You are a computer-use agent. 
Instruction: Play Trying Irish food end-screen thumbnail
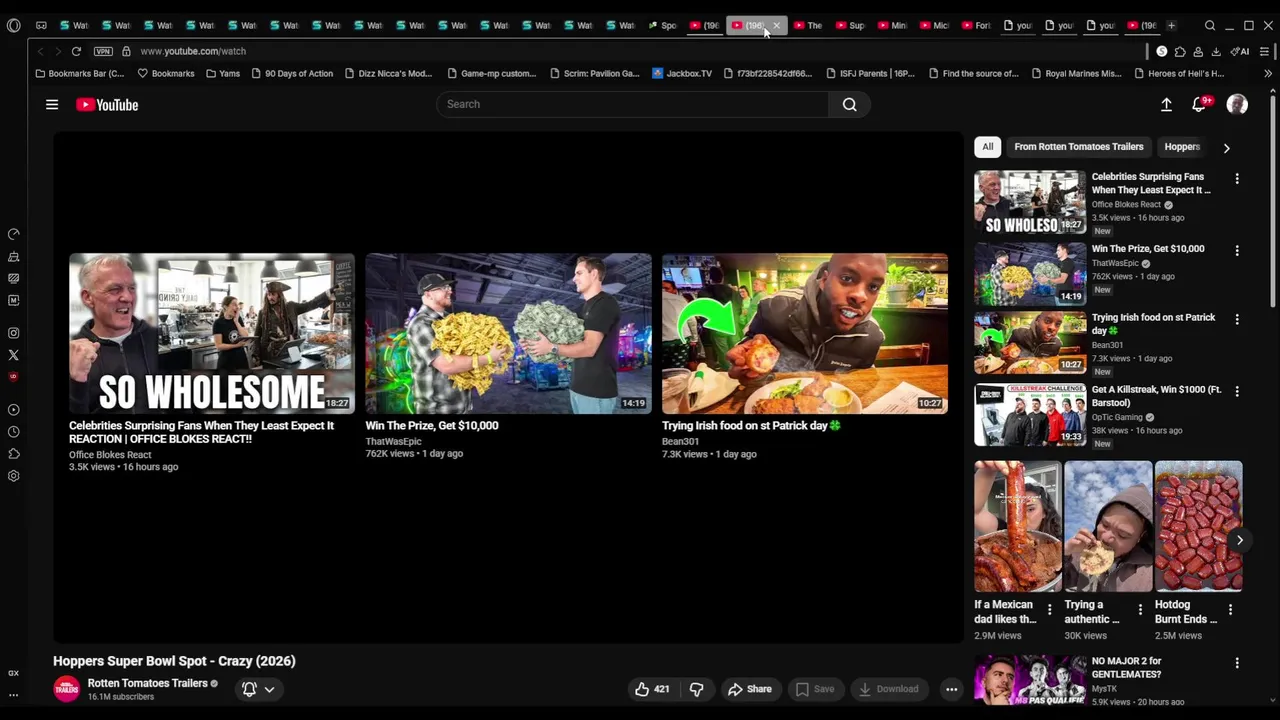pos(805,333)
